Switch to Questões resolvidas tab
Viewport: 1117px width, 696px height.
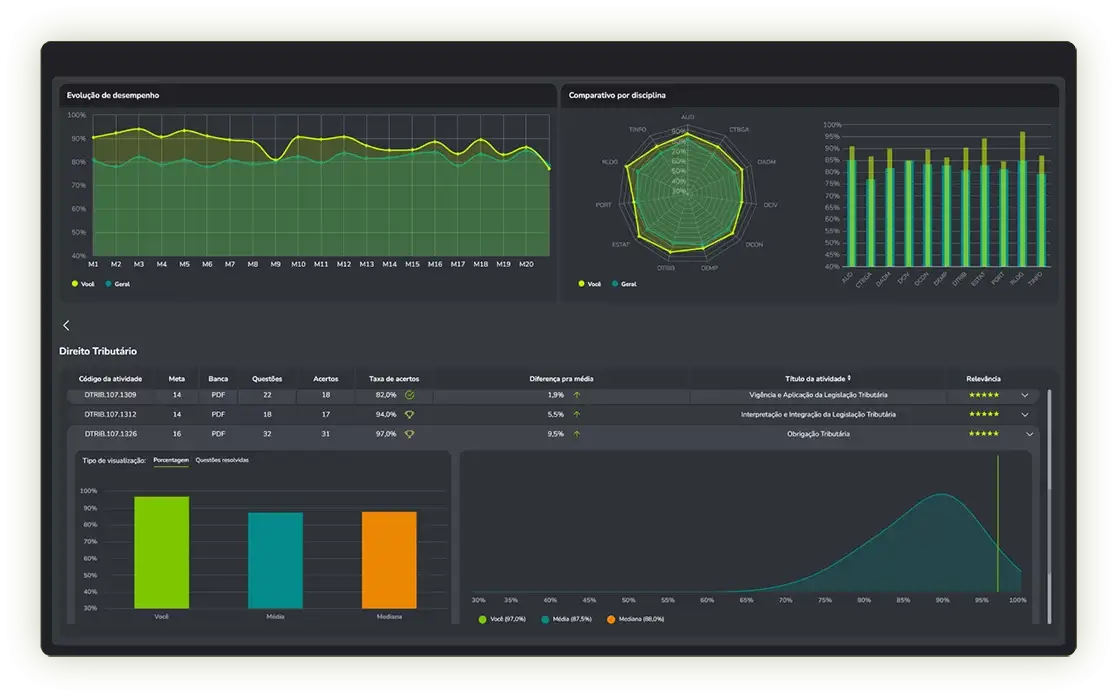click(x=222, y=460)
